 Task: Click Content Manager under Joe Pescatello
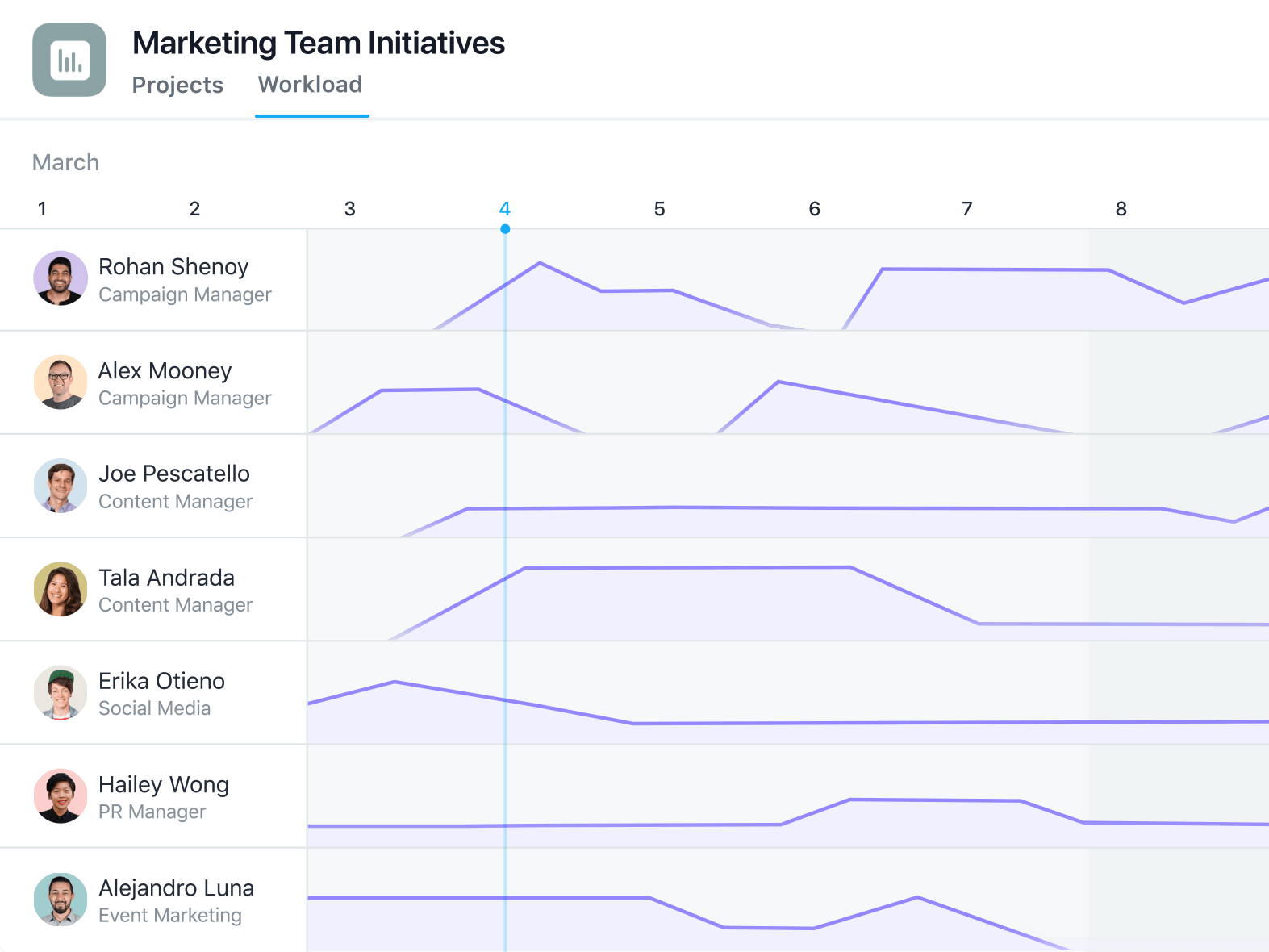coord(176,502)
